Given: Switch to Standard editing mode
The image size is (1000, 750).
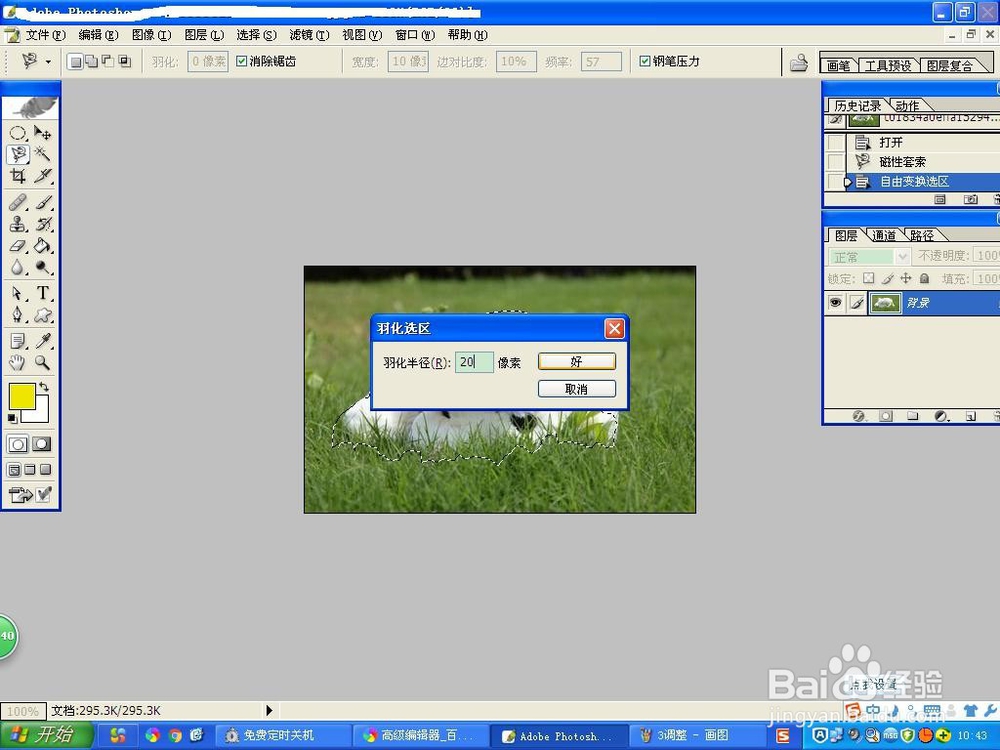Looking at the screenshot, I should tap(17, 444).
